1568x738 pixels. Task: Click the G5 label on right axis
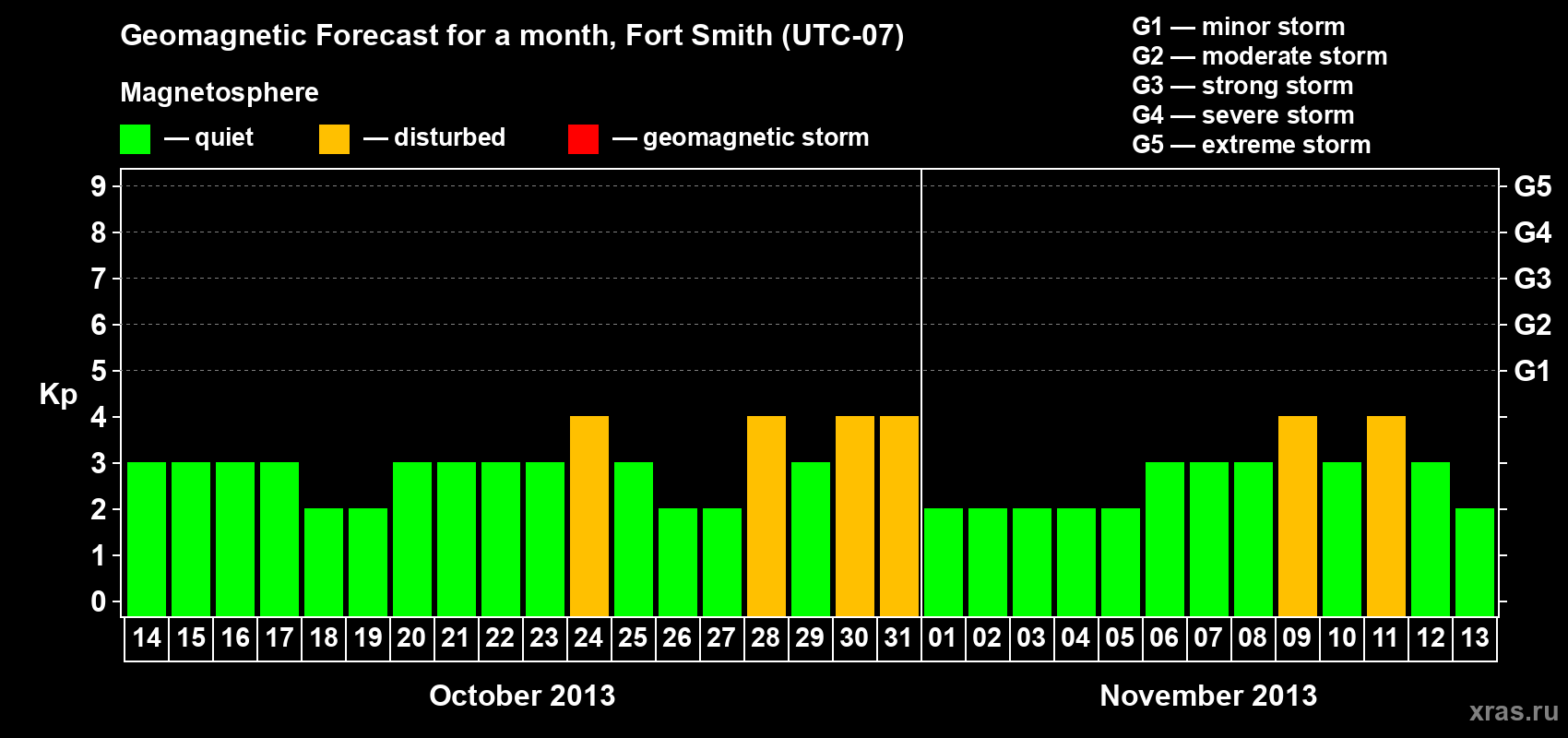pos(1532,186)
